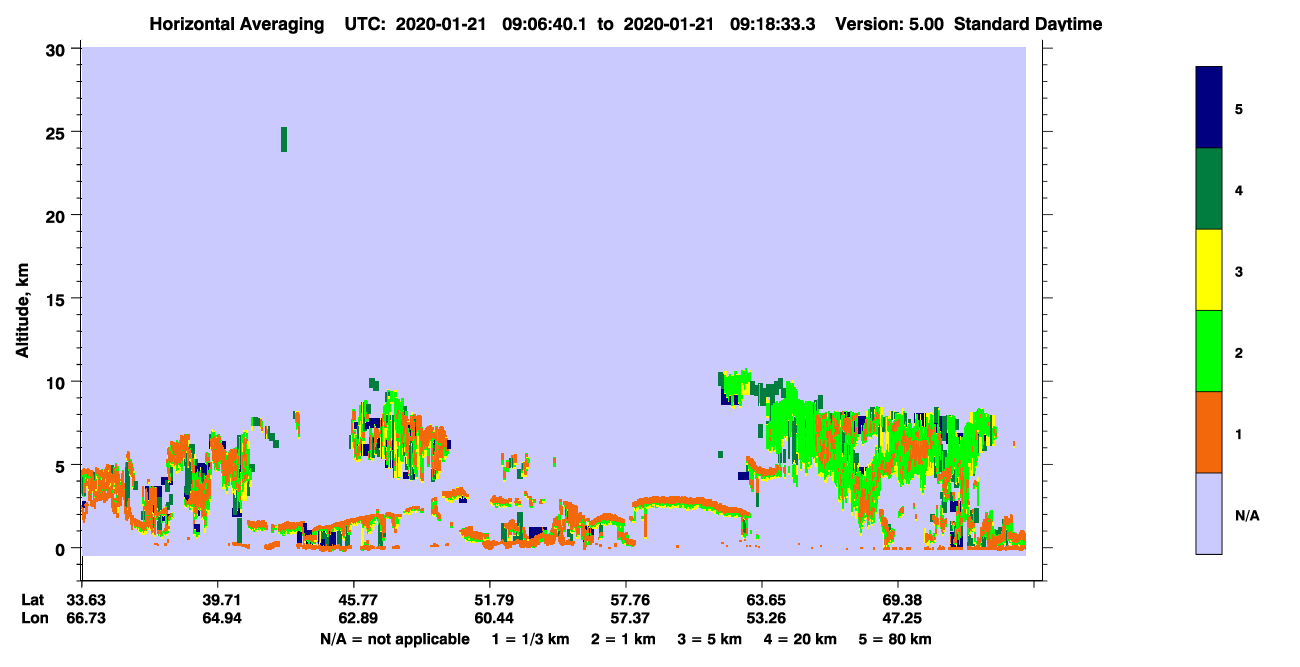Click the y-axis tick label '25'

click(x=58, y=132)
